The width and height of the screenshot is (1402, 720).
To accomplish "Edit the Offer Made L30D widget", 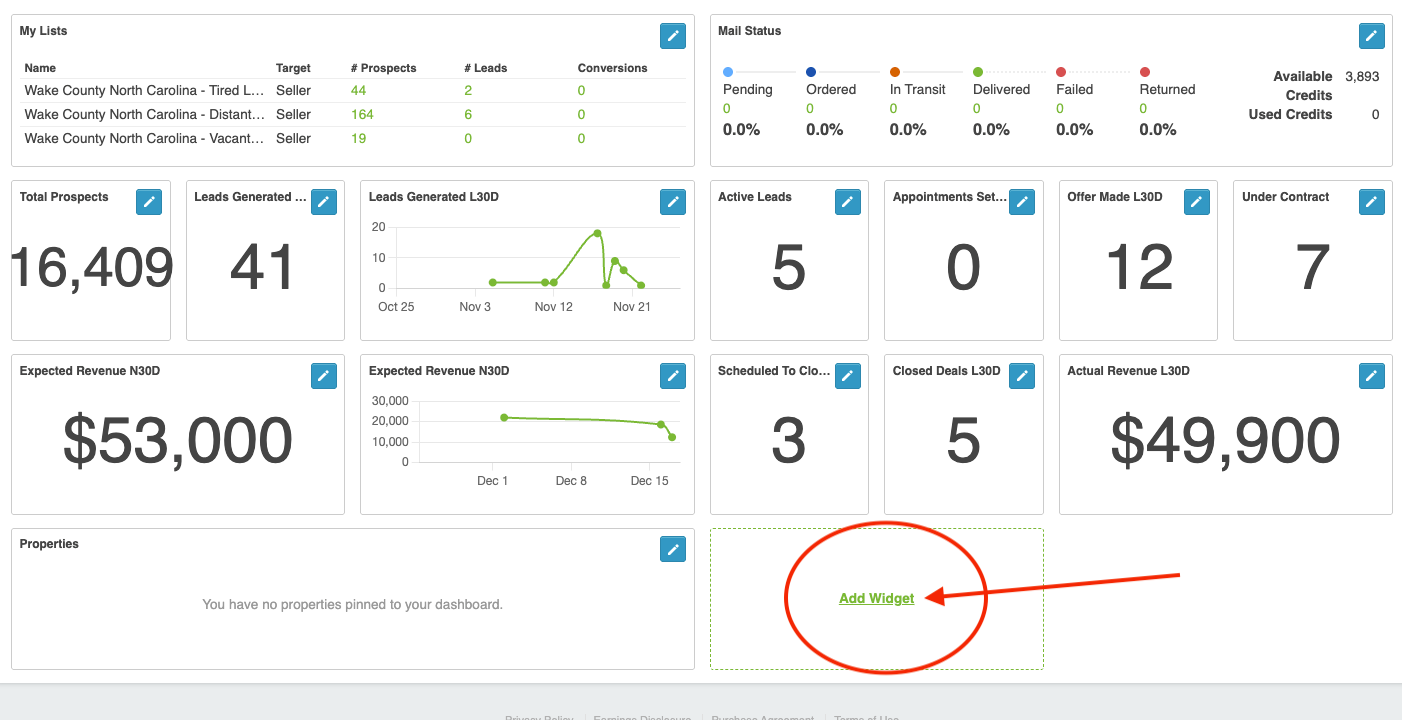I will [1196, 202].
